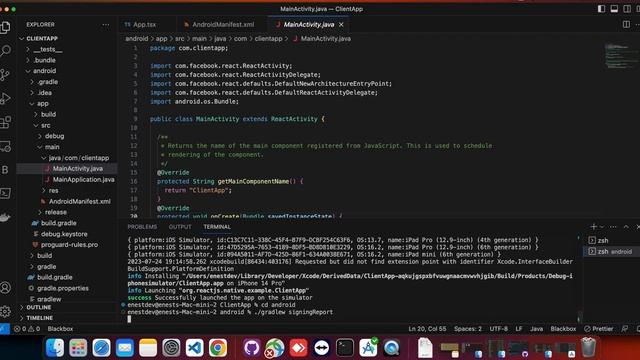Toggle the primary side bar layout button
Image resolution: width=640 pixels, height=360 pixels.
coord(601,9)
